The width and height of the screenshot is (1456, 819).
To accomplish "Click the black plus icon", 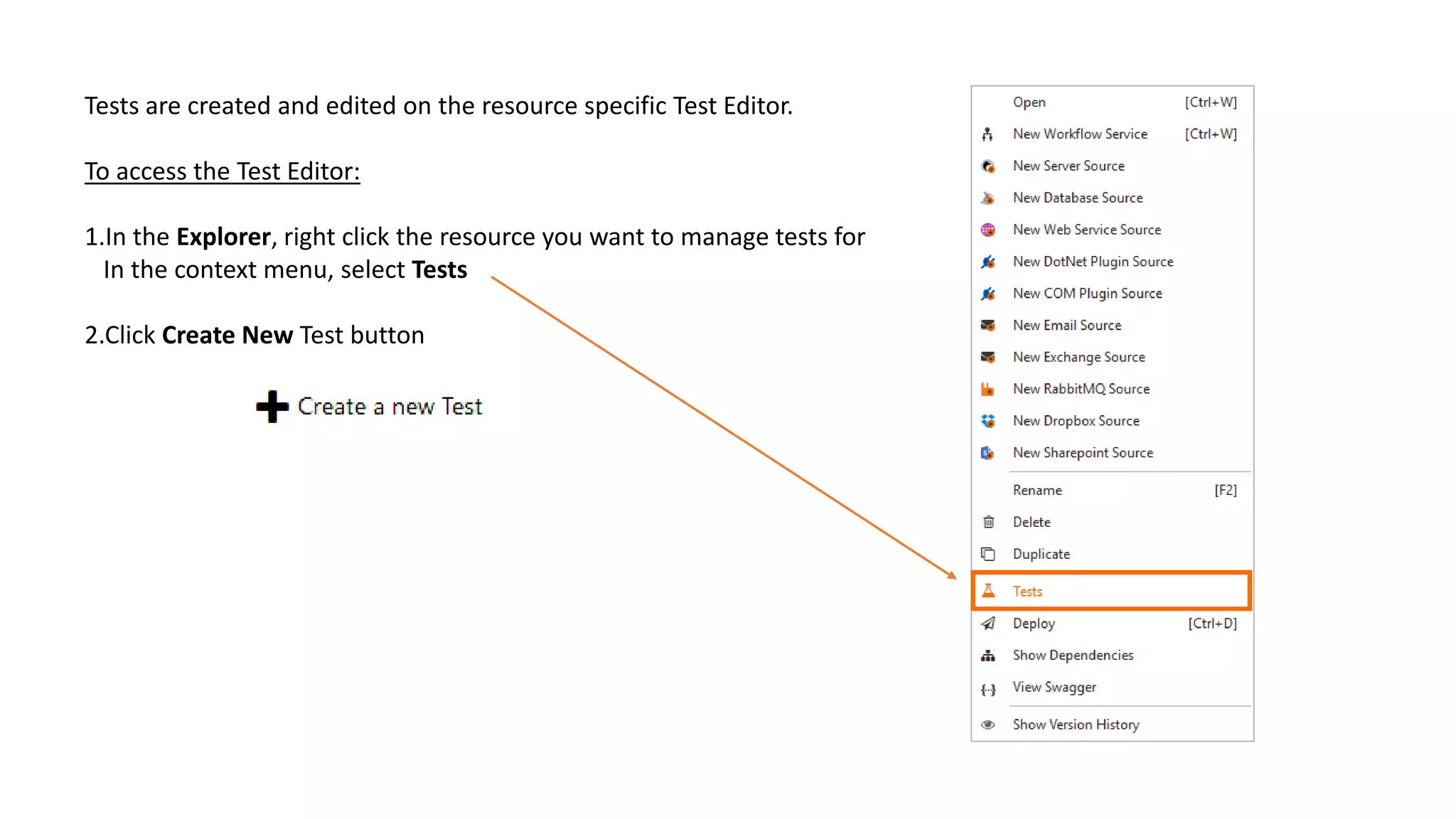I will (272, 407).
